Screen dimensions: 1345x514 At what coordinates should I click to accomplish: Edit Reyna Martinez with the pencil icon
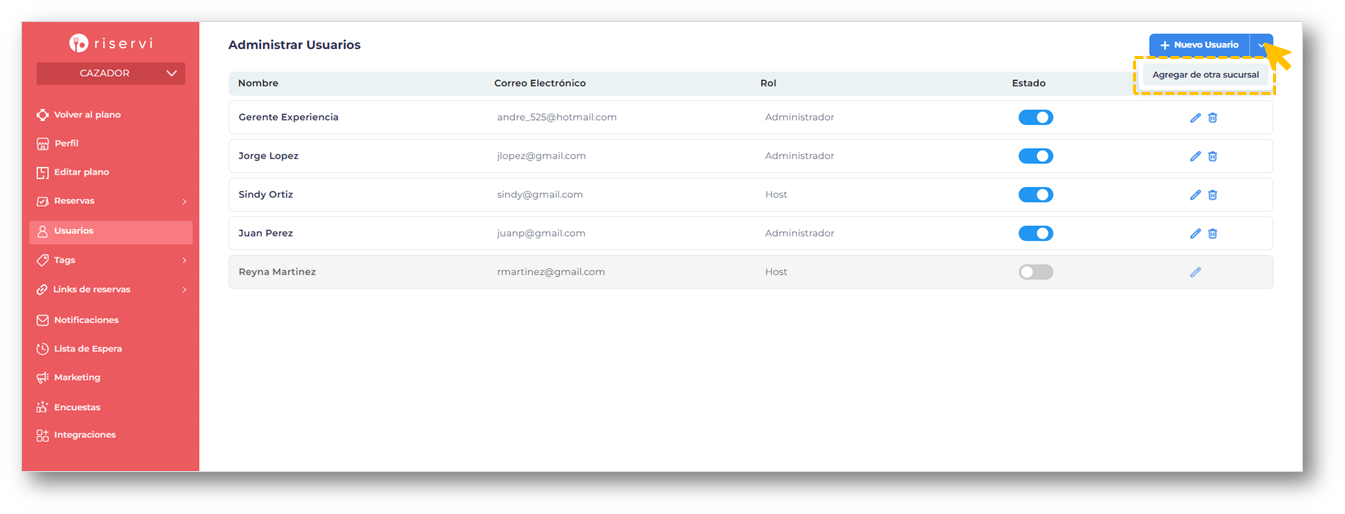click(x=1195, y=272)
